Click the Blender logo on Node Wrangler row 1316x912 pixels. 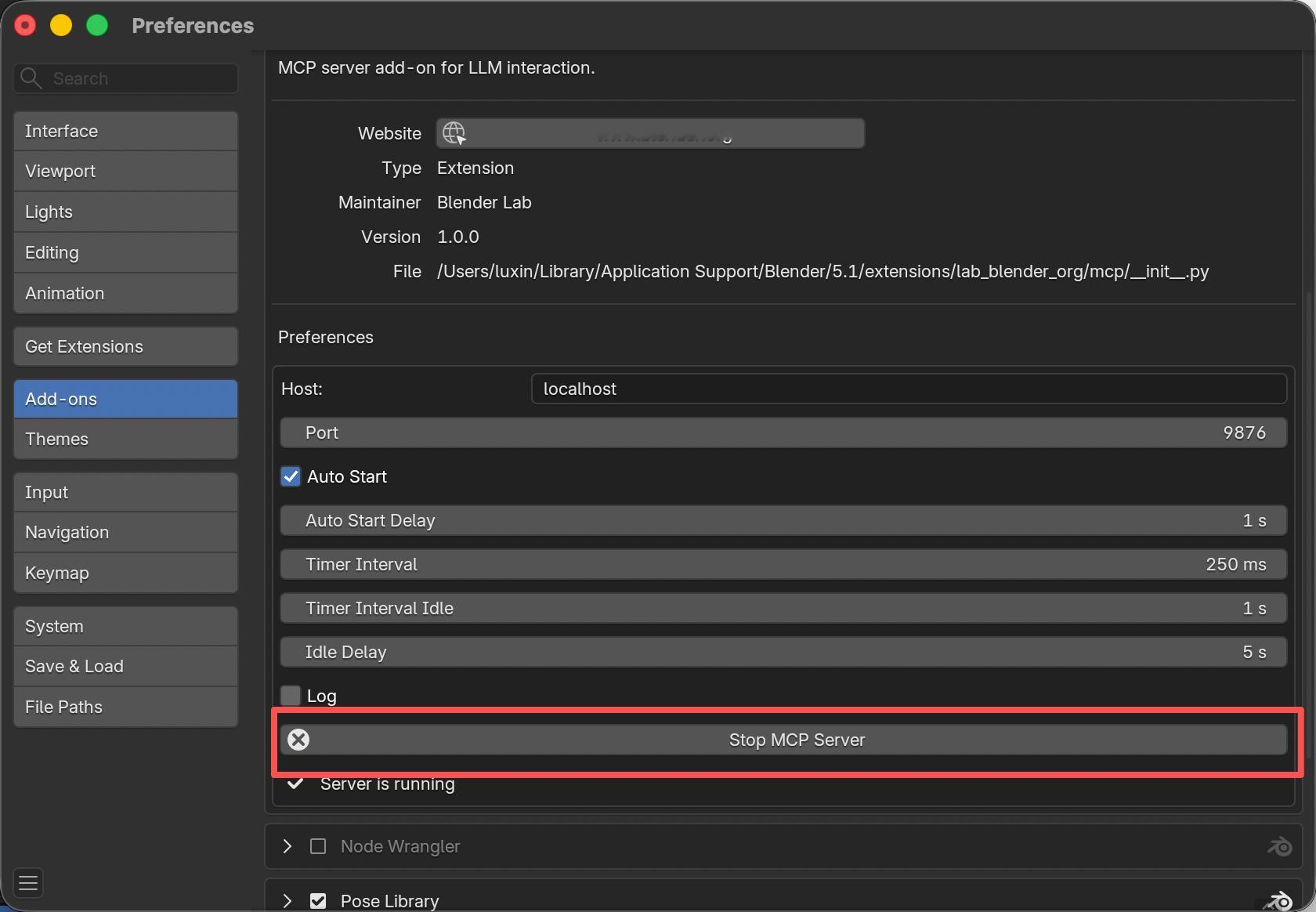coord(1279,846)
